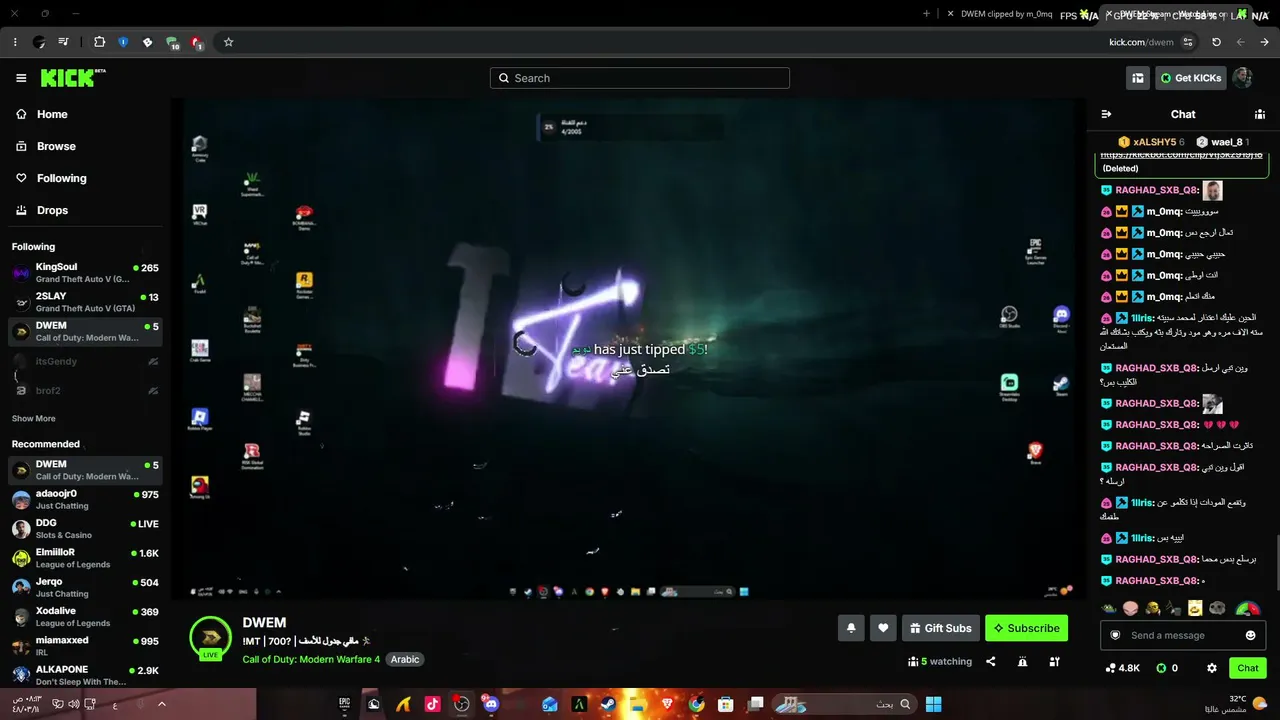
Task: Click wael_8 top gifter badge
Action: (1223, 142)
